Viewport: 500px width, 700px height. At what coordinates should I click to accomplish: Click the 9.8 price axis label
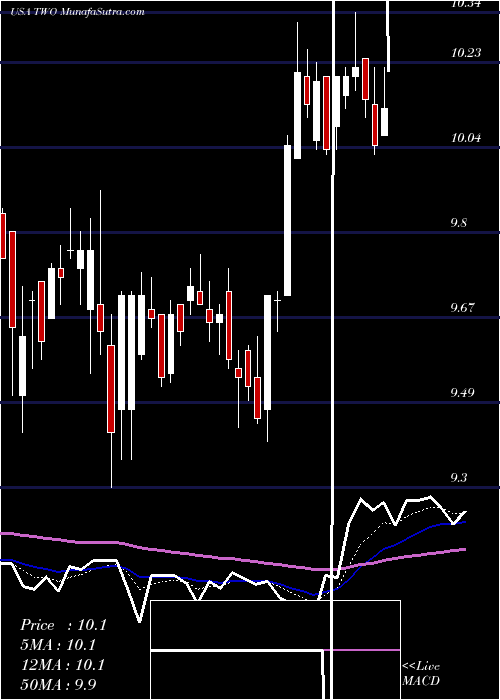click(459, 223)
